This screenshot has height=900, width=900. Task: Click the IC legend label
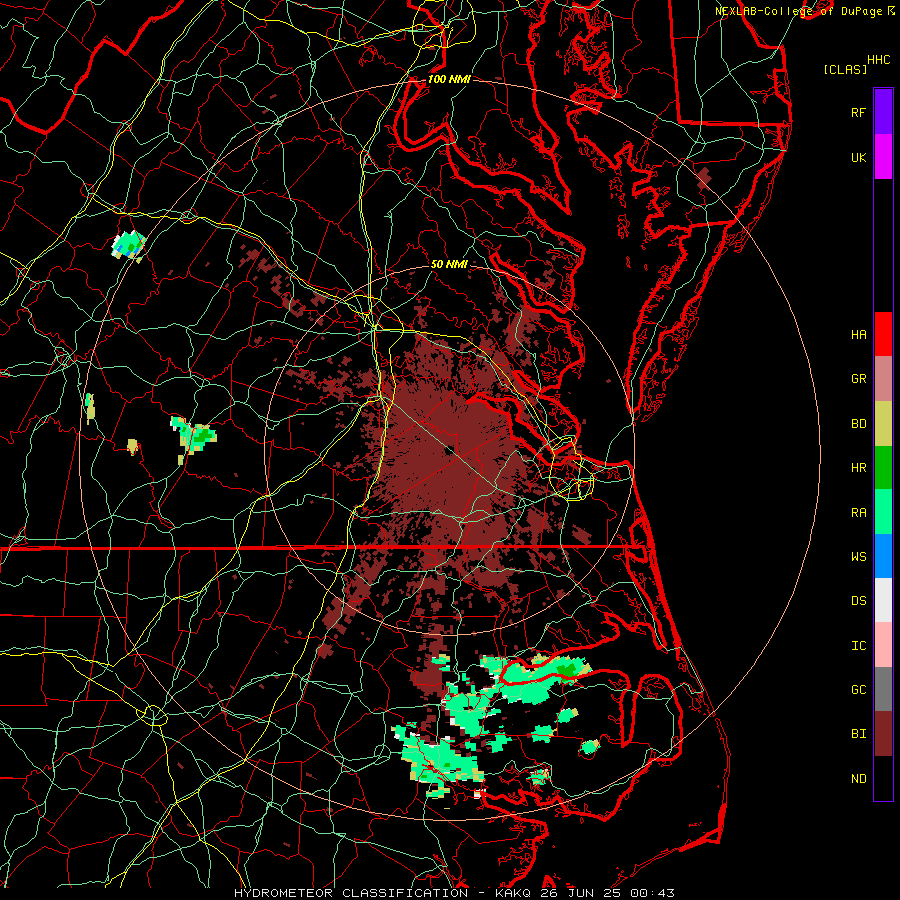tap(858, 646)
